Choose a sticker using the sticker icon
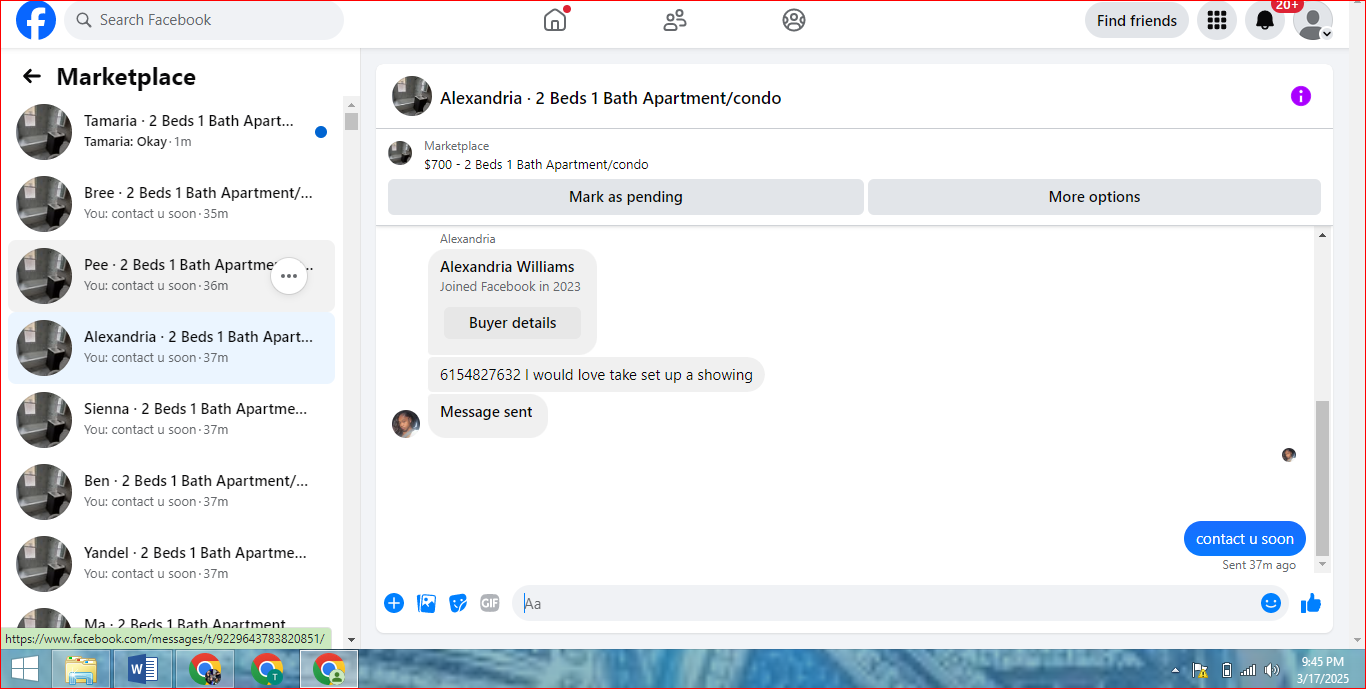The image size is (1366, 689). [458, 603]
